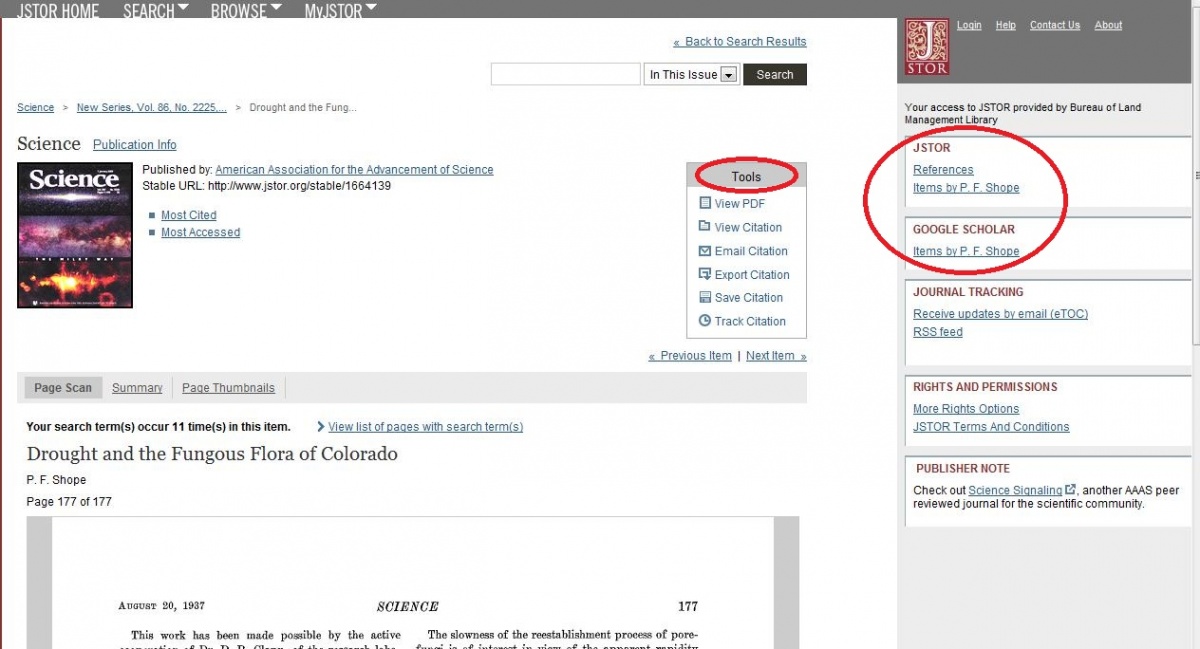
Task: Click inside the search text field
Action: coord(565,74)
